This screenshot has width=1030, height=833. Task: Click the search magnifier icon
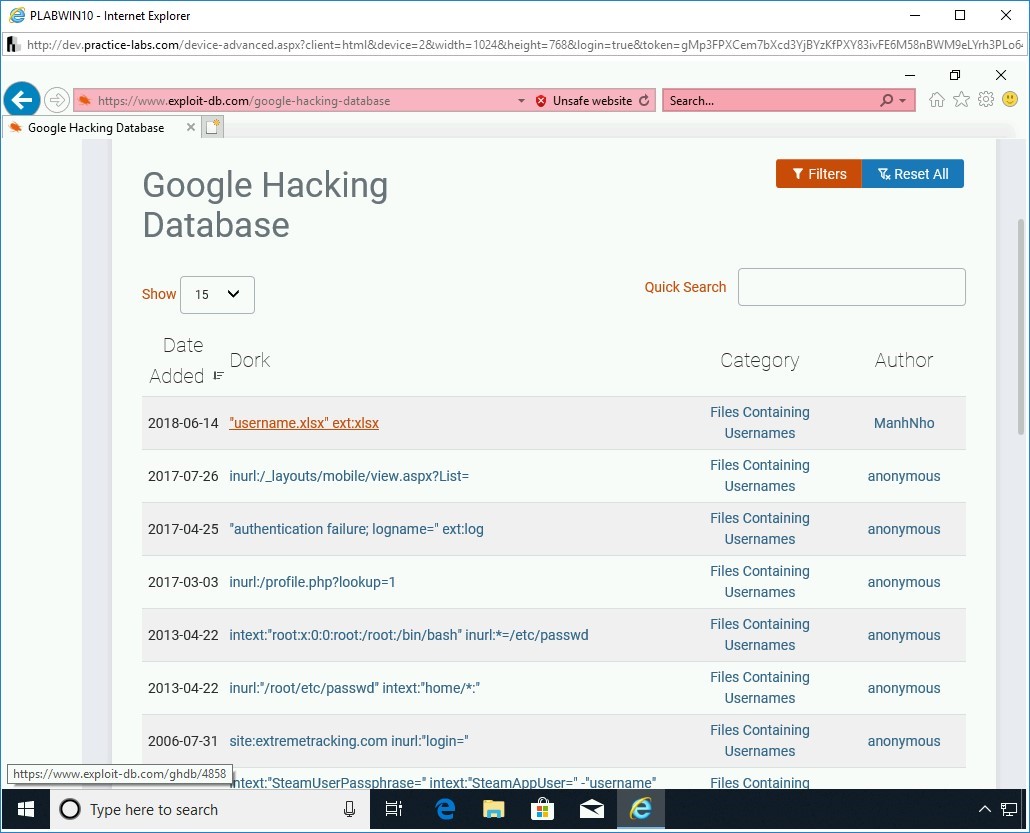[x=888, y=100]
